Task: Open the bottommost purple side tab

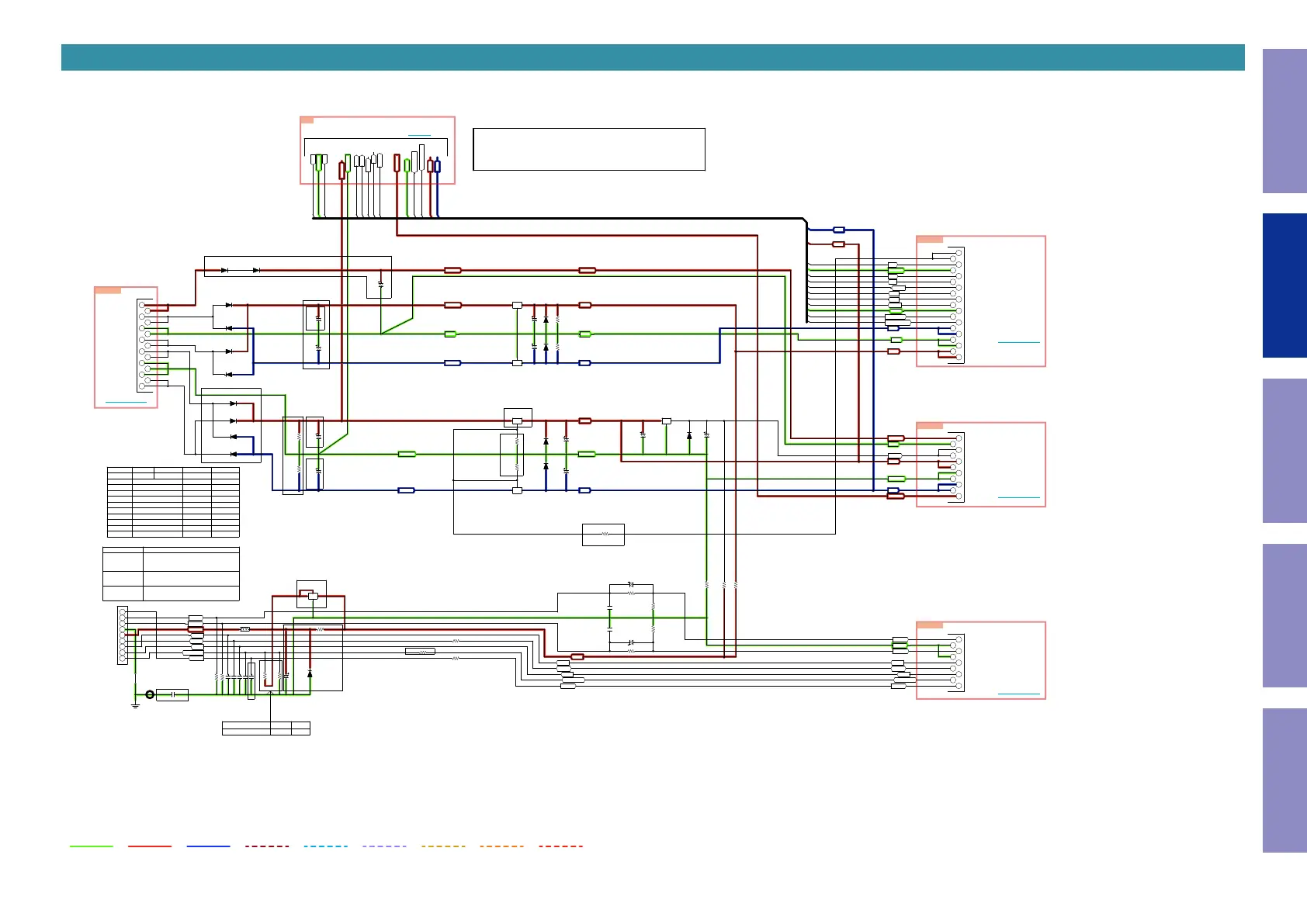Action: (1284, 780)
